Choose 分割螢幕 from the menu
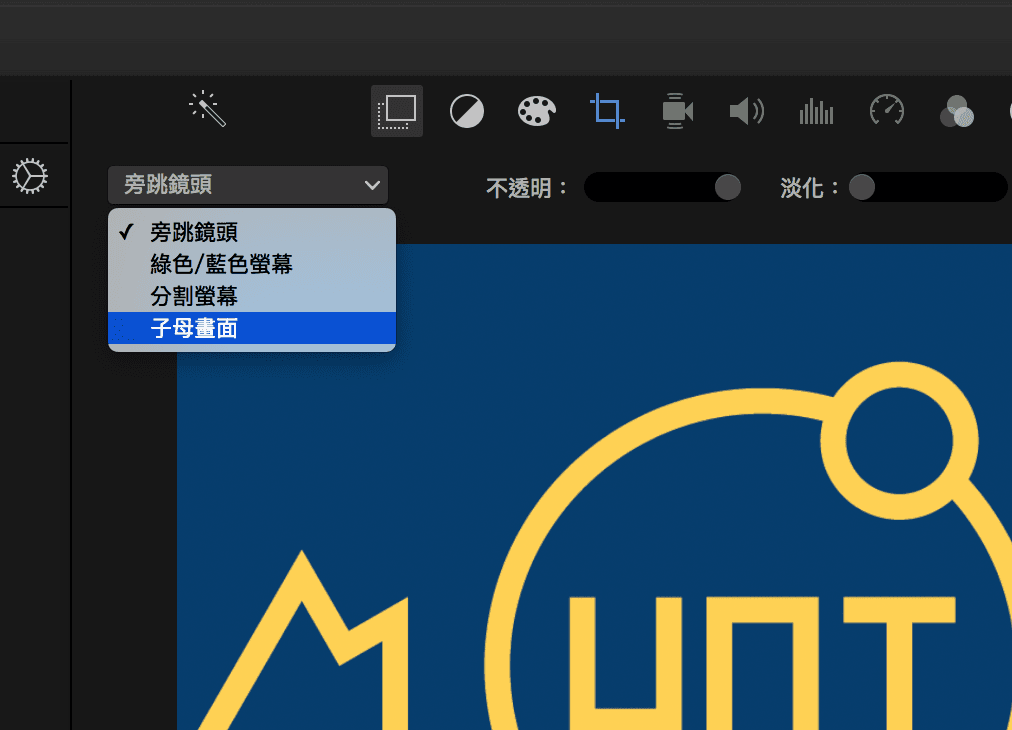 [252, 296]
